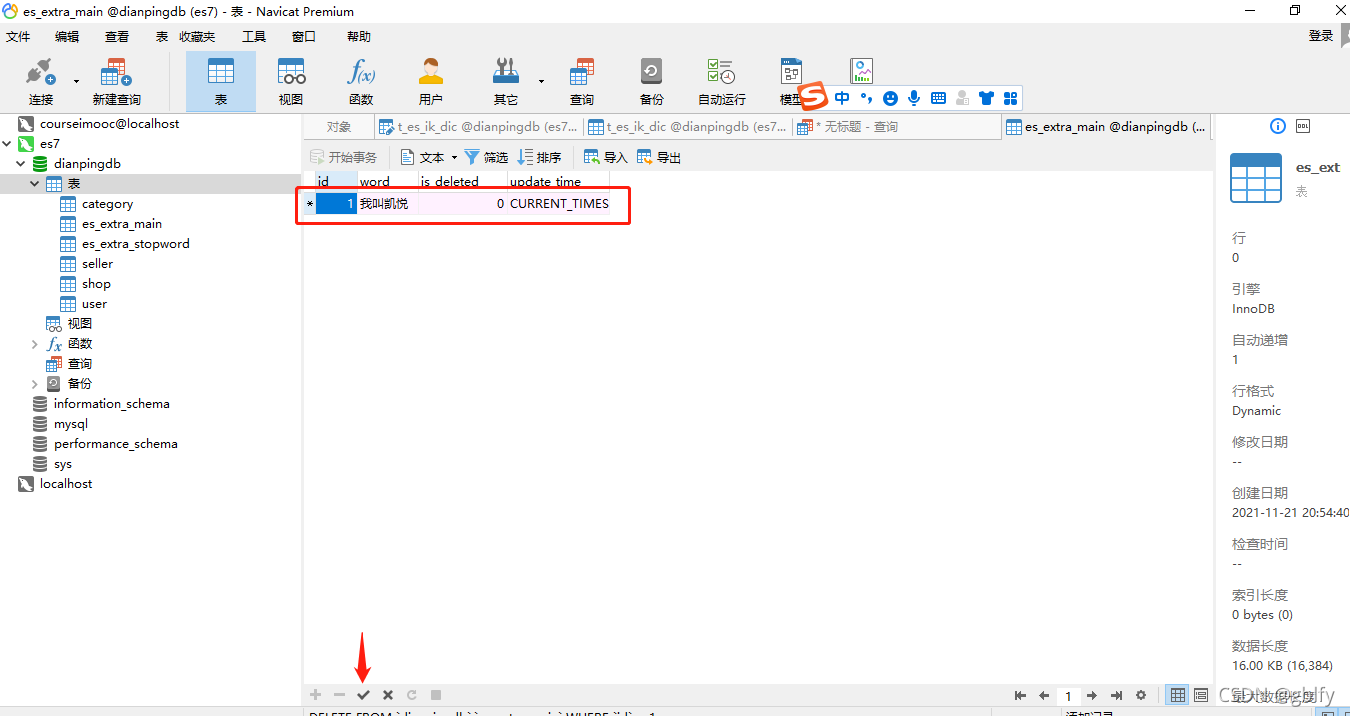Open the Sogou soft keyboard icon
Screen dimensions: 1350x716
pyautogui.click(x=938, y=98)
